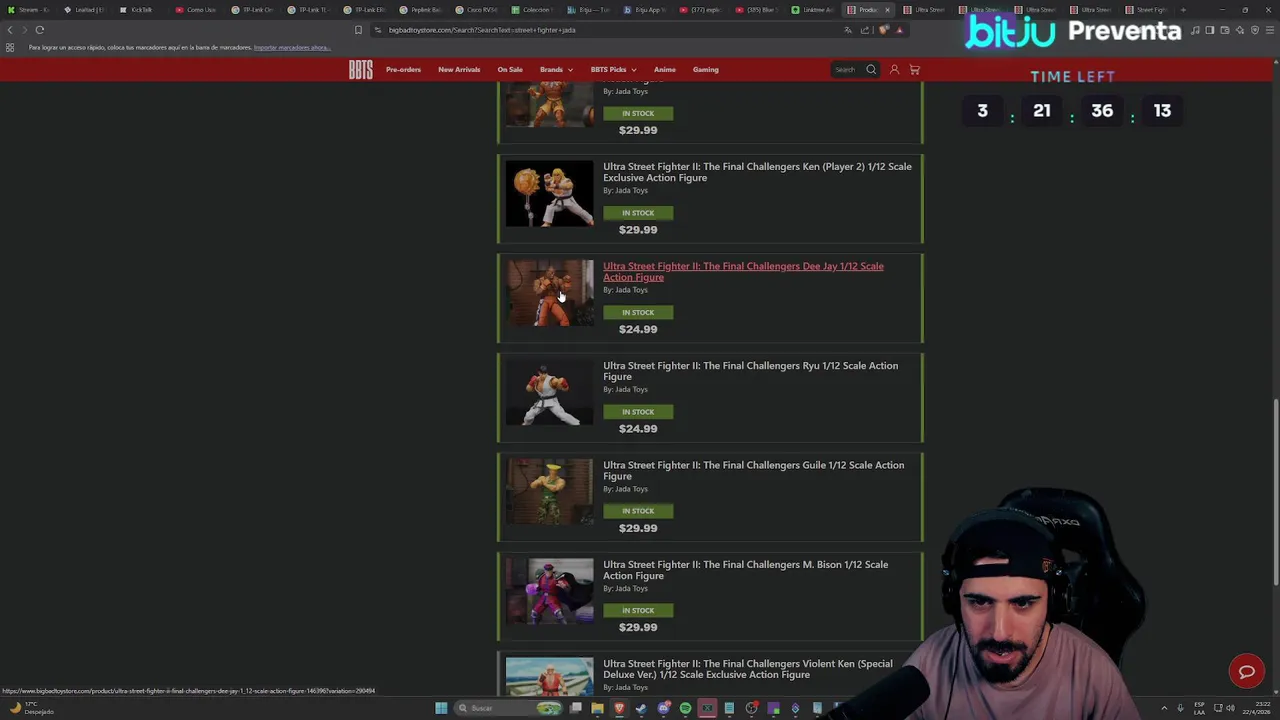Open Discord from taskbar
Viewport: 1280px width, 720px height.
(663, 708)
